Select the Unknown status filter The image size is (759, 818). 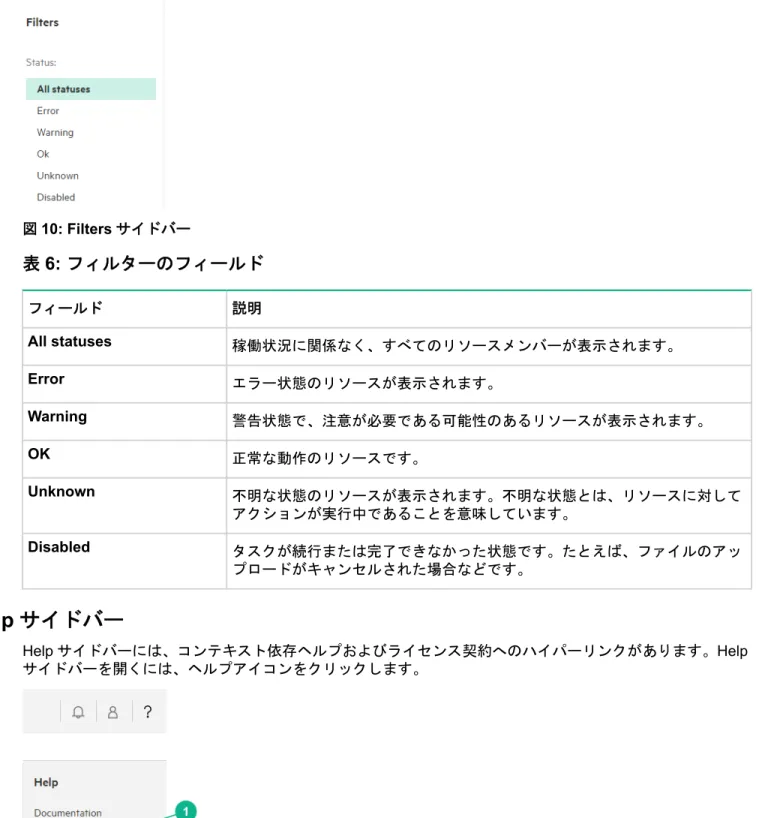click(57, 176)
